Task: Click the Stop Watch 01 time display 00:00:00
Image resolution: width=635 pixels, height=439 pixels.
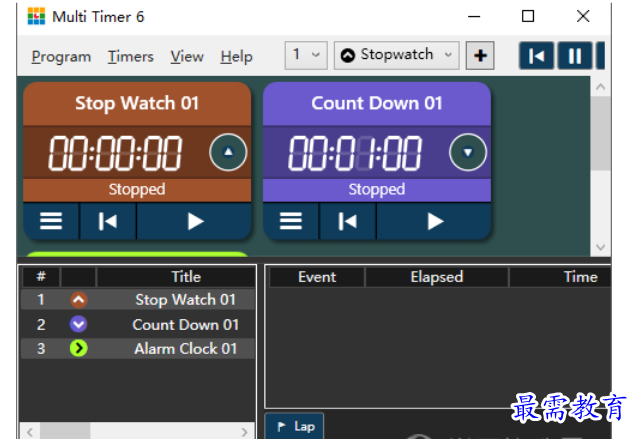Action: (x=115, y=153)
